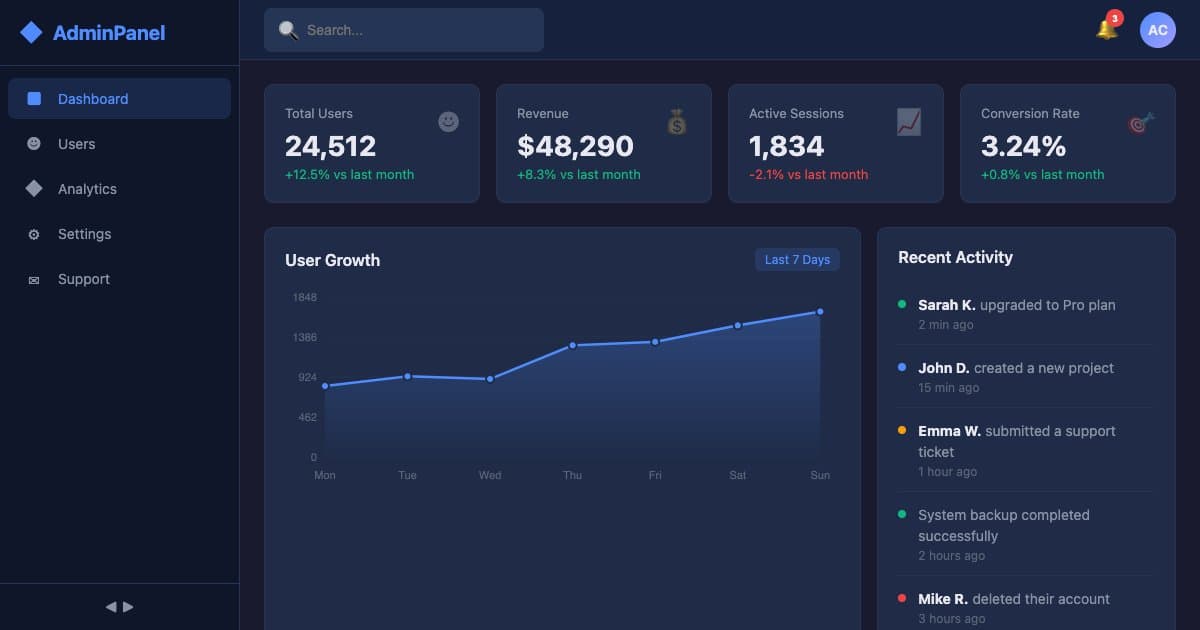Click the Friday data point on chart
Viewport: 1200px width, 630px height.
coord(655,342)
